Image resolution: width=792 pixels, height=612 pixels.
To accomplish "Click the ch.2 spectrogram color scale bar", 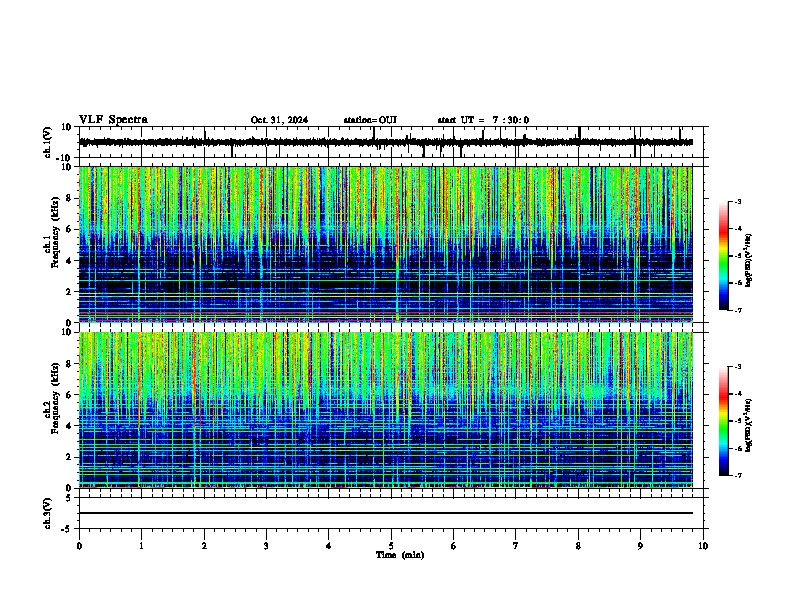I will (x=724, y=421).
